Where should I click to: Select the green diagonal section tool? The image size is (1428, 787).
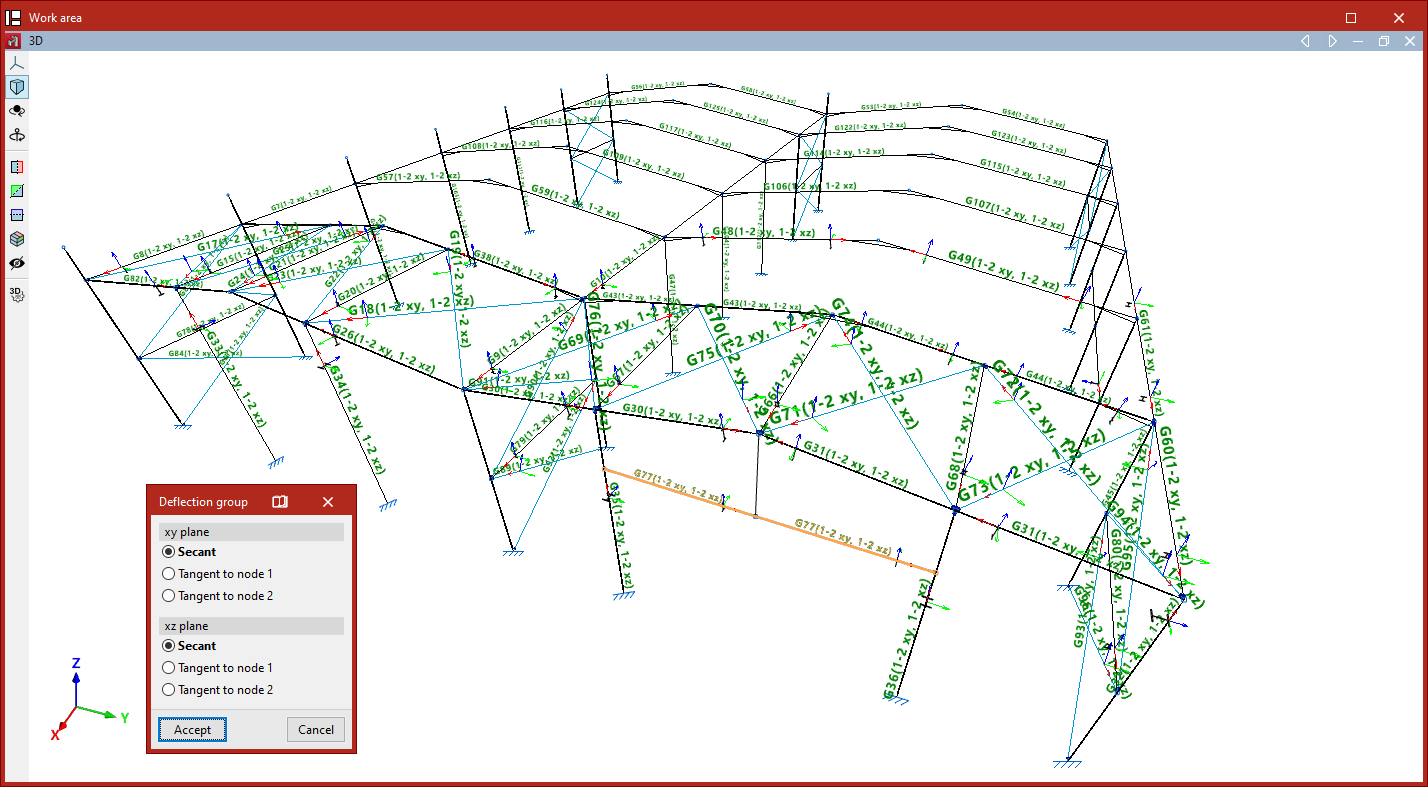[x=17, y=191]
